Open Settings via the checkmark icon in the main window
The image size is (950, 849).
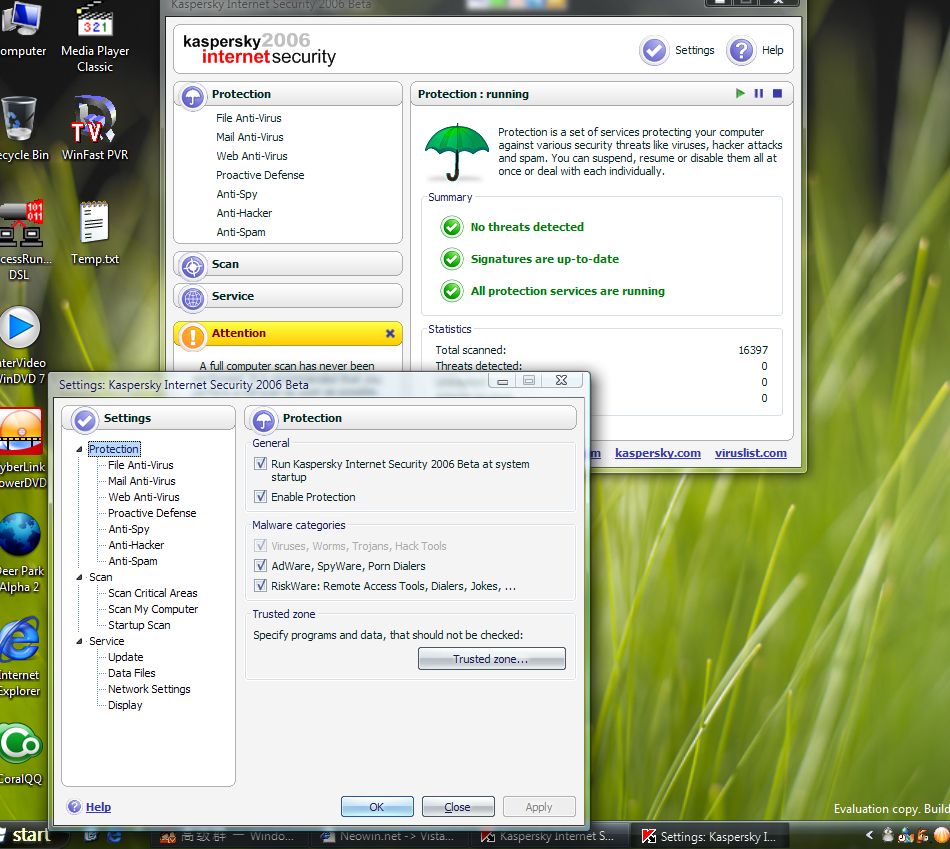pyautogui.click(x=654, y=50)
